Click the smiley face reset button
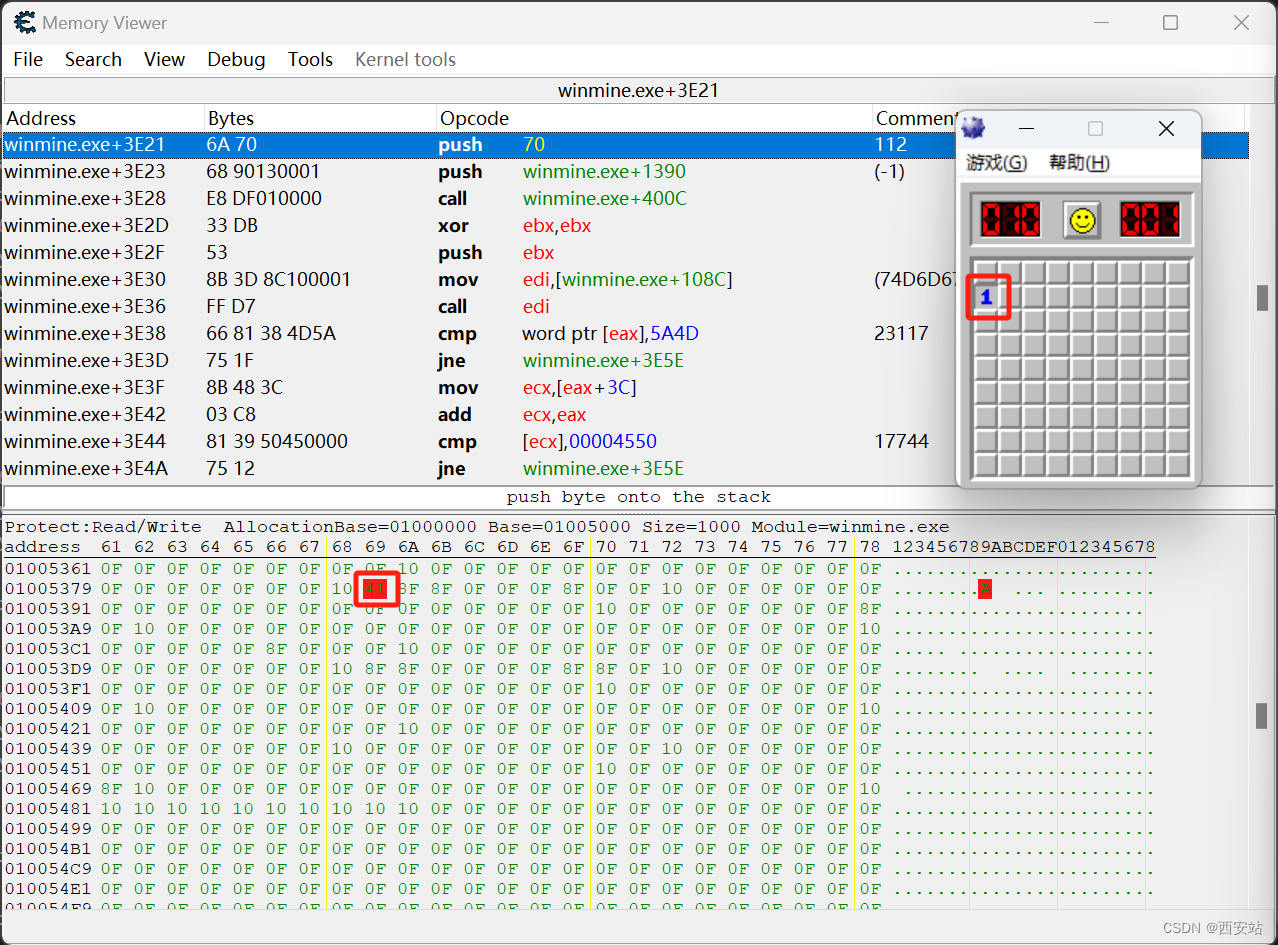The image size is (1278, 945). coord(1081,220)
